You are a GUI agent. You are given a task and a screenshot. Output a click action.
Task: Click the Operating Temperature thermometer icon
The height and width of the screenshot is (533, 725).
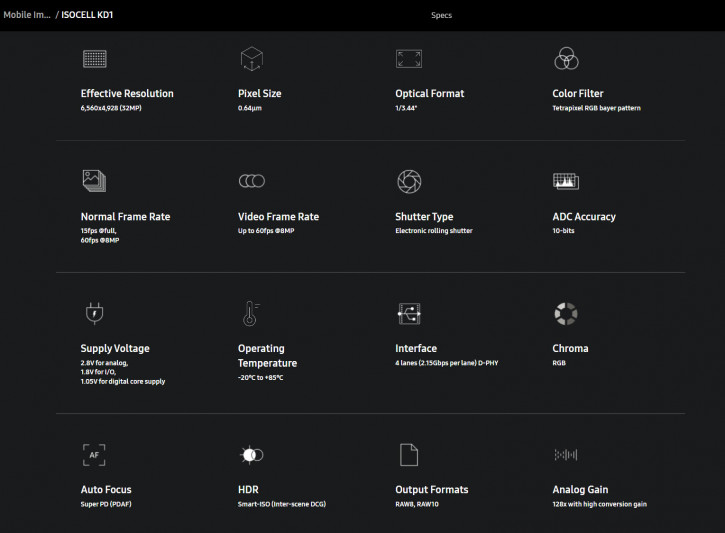251,313
